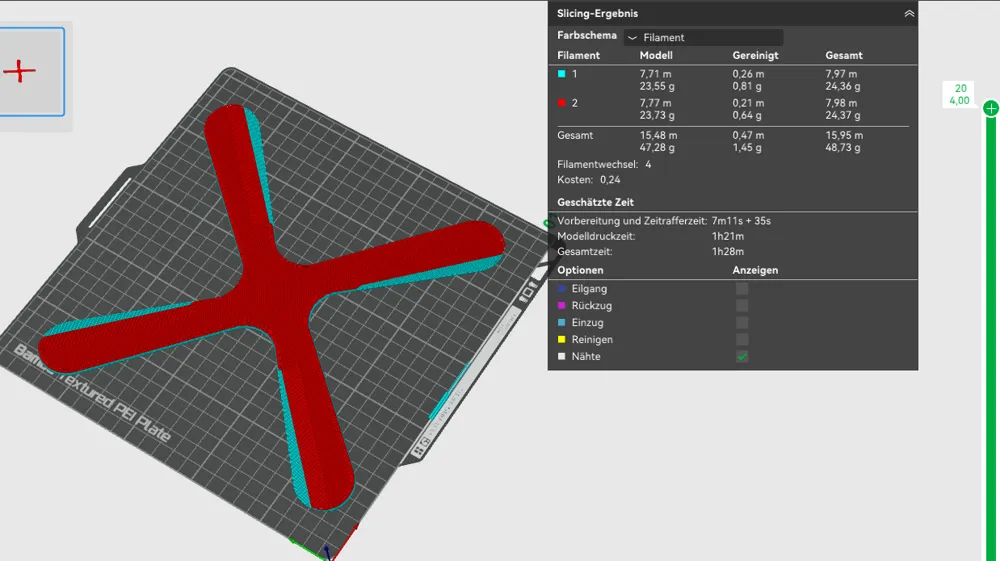Screen dimensions: 1000x561
Task: Open the Farbschema Filament dropdown
Action: [x=703, y=38]
